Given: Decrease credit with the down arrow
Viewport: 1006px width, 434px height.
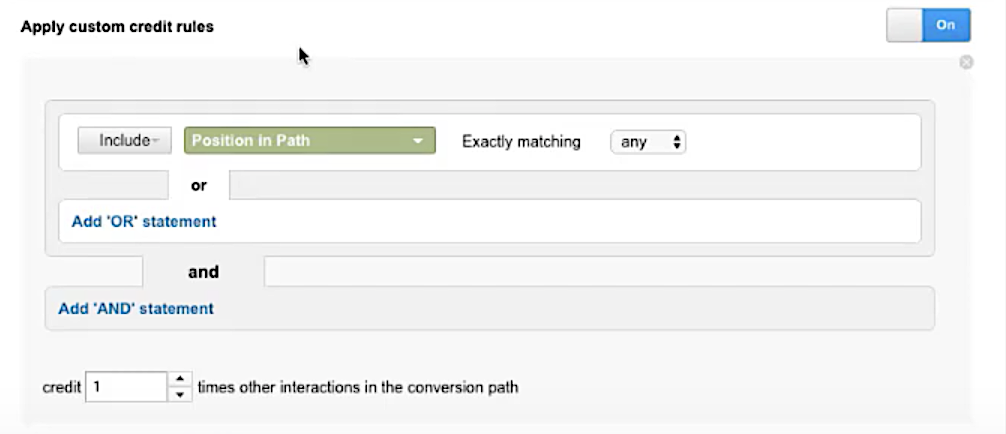Looking at the screenshot, I should pyautogui.click(x=180, y=395).
